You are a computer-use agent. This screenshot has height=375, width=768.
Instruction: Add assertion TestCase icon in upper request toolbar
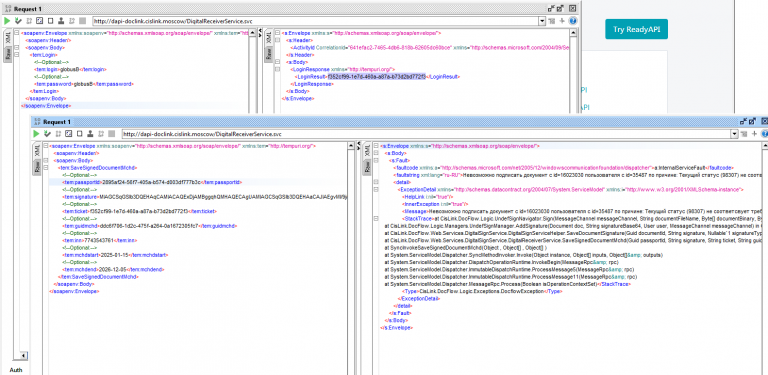coord(18,21)
